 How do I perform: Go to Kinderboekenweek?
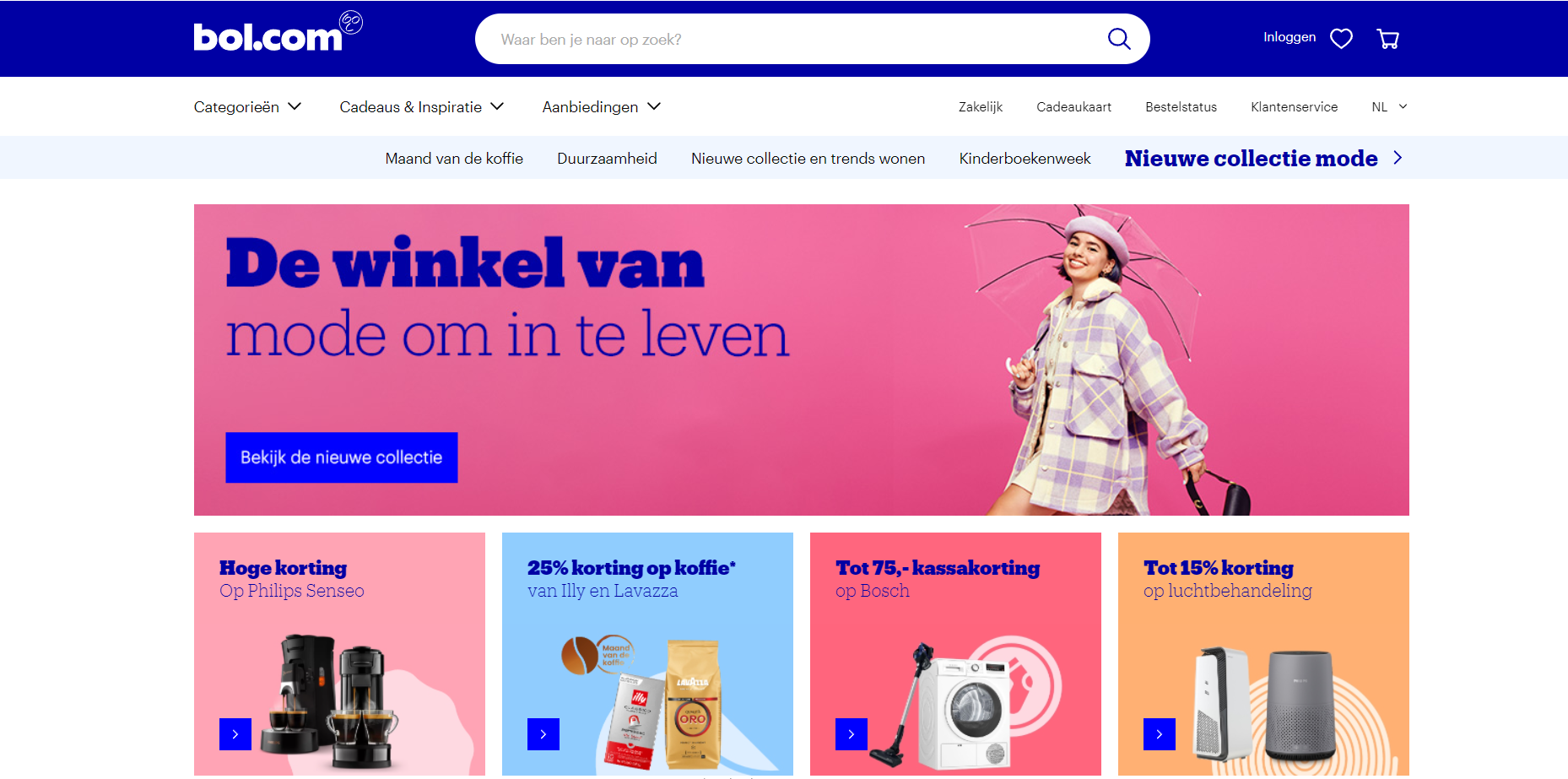[1025, 159]
